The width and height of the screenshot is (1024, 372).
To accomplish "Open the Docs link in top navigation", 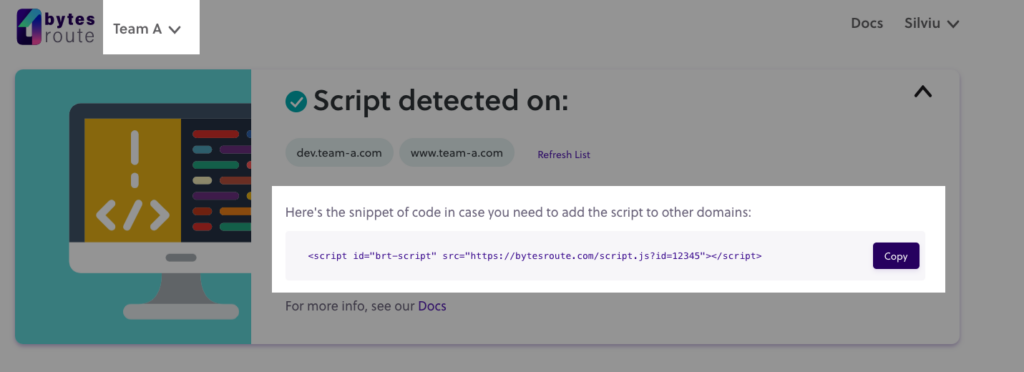I will [x=867, y=23].
